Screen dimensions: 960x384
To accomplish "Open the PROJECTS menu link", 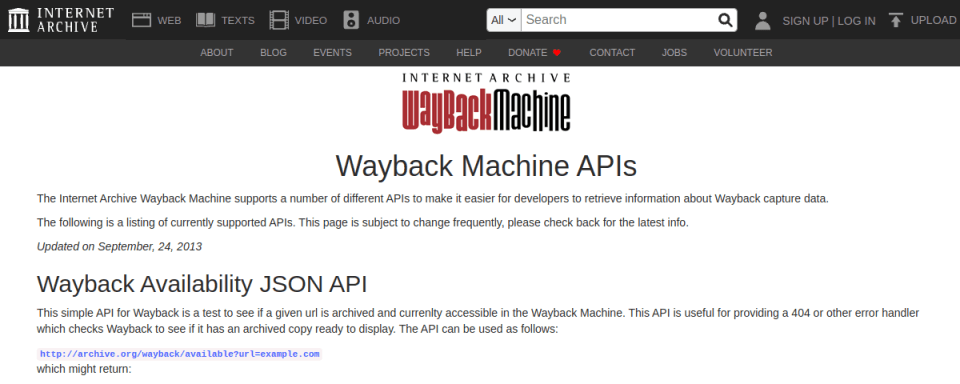I will coord(404,53).
